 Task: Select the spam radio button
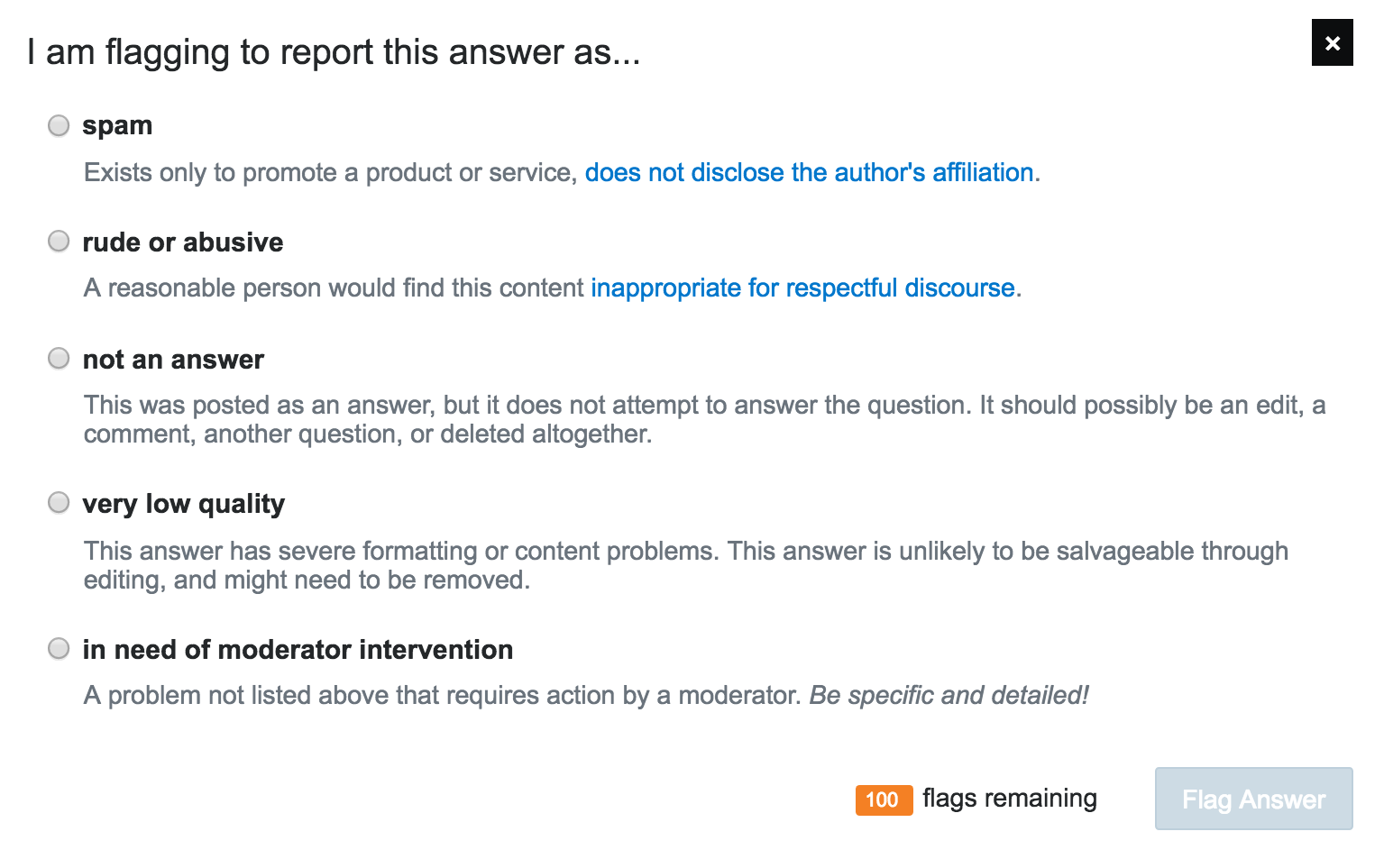(59, 125)
